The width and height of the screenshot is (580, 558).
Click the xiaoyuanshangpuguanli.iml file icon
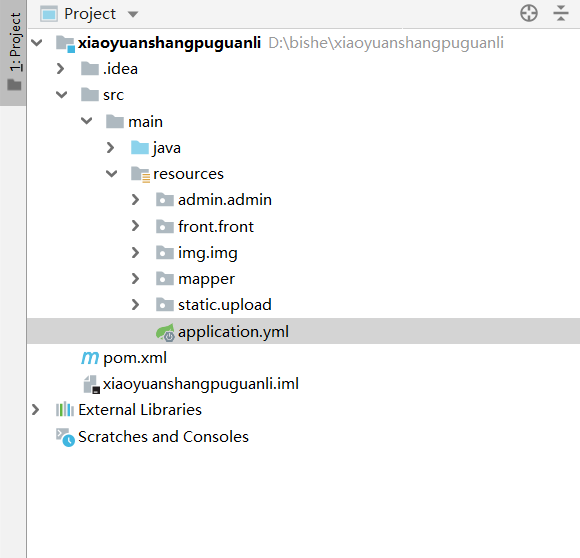[91, 385]
